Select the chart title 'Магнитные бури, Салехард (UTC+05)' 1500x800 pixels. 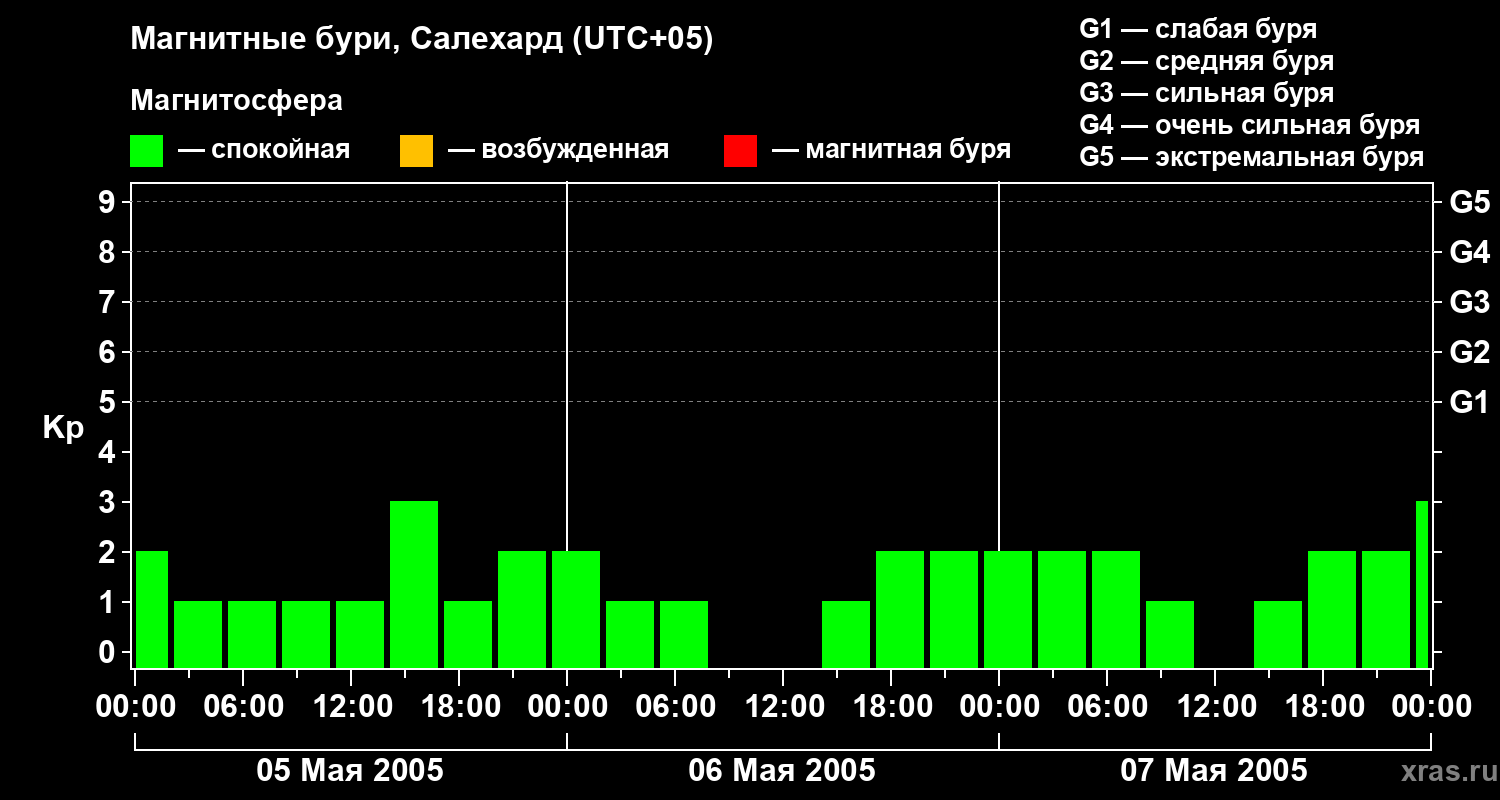pyautogui.click(x=422, y=40)
